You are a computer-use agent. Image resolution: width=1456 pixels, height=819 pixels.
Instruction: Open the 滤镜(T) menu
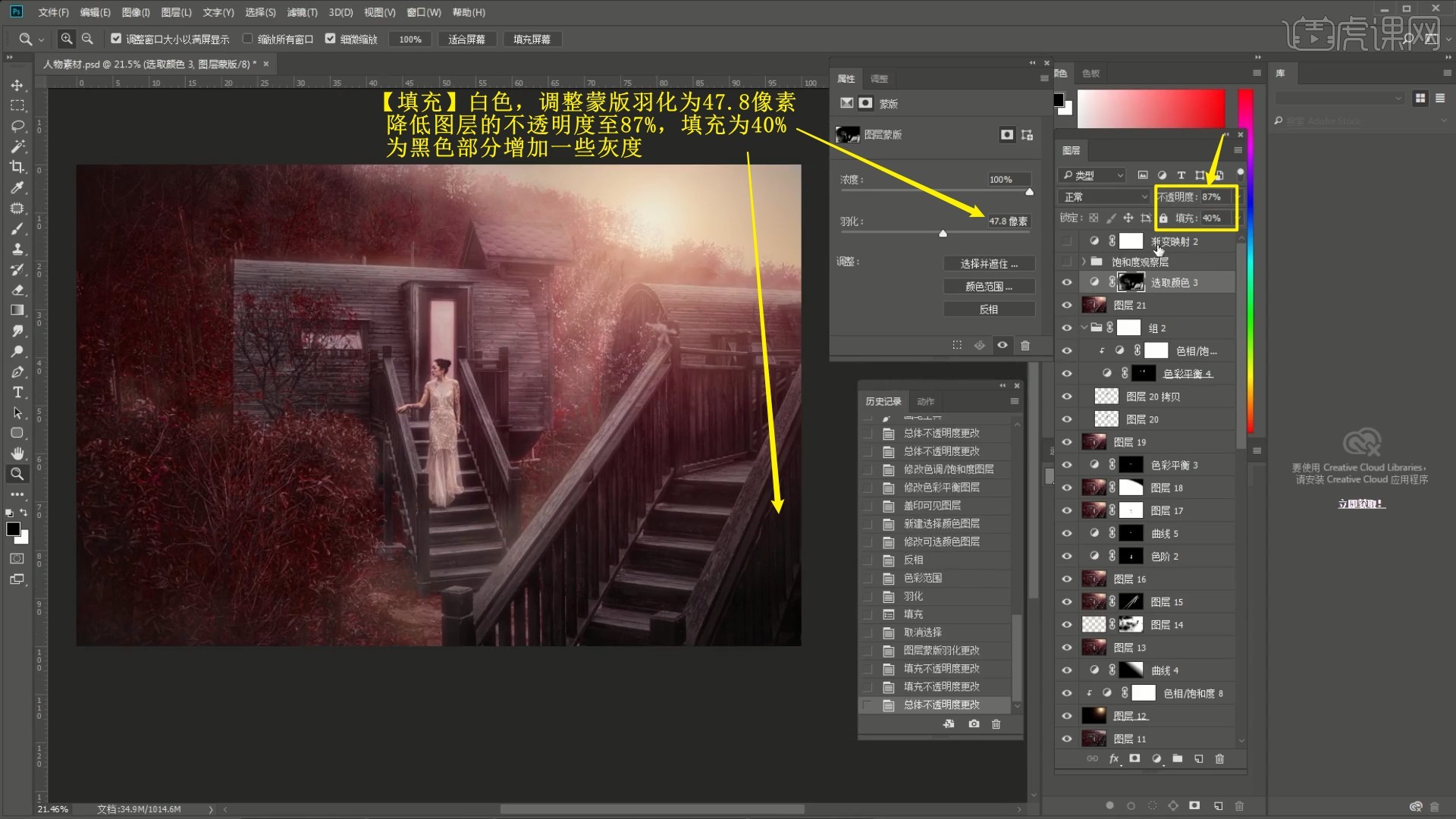tap(302, 12)
